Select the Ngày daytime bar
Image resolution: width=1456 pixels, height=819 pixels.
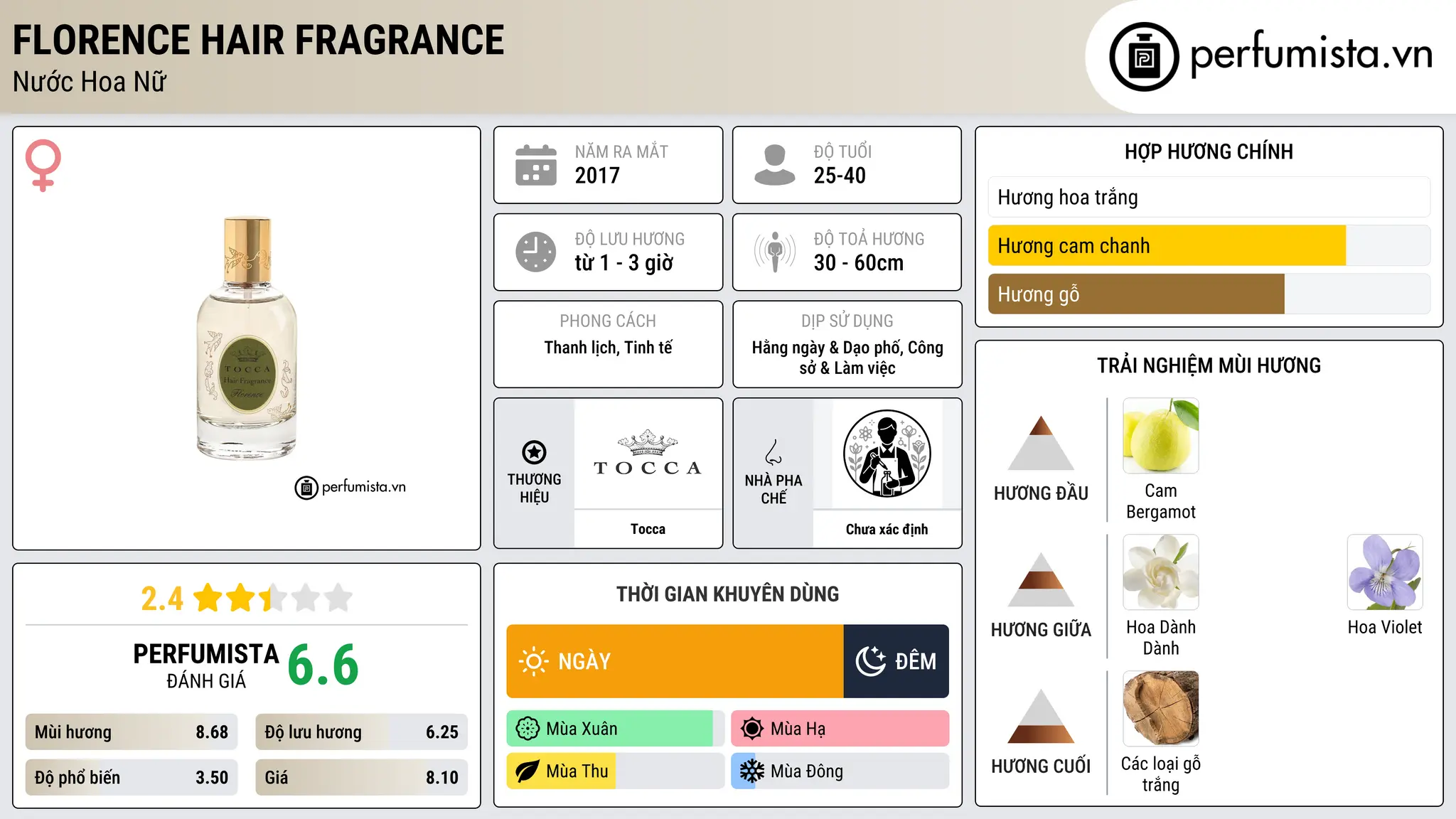675,661
